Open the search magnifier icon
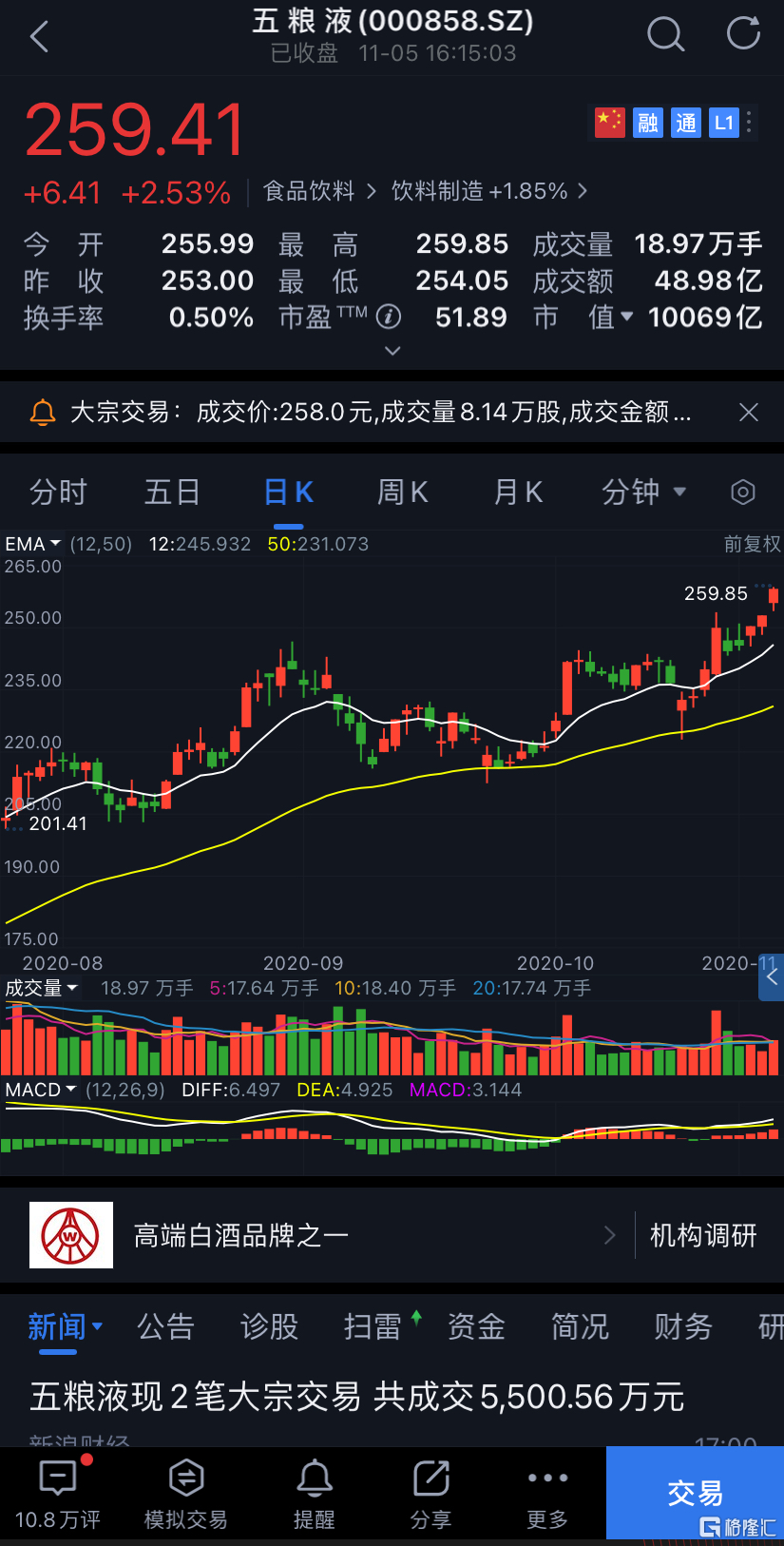Image resolution: width=784 pixels, height=1546 pixels. pyautogui.click(x=665, y=34)
